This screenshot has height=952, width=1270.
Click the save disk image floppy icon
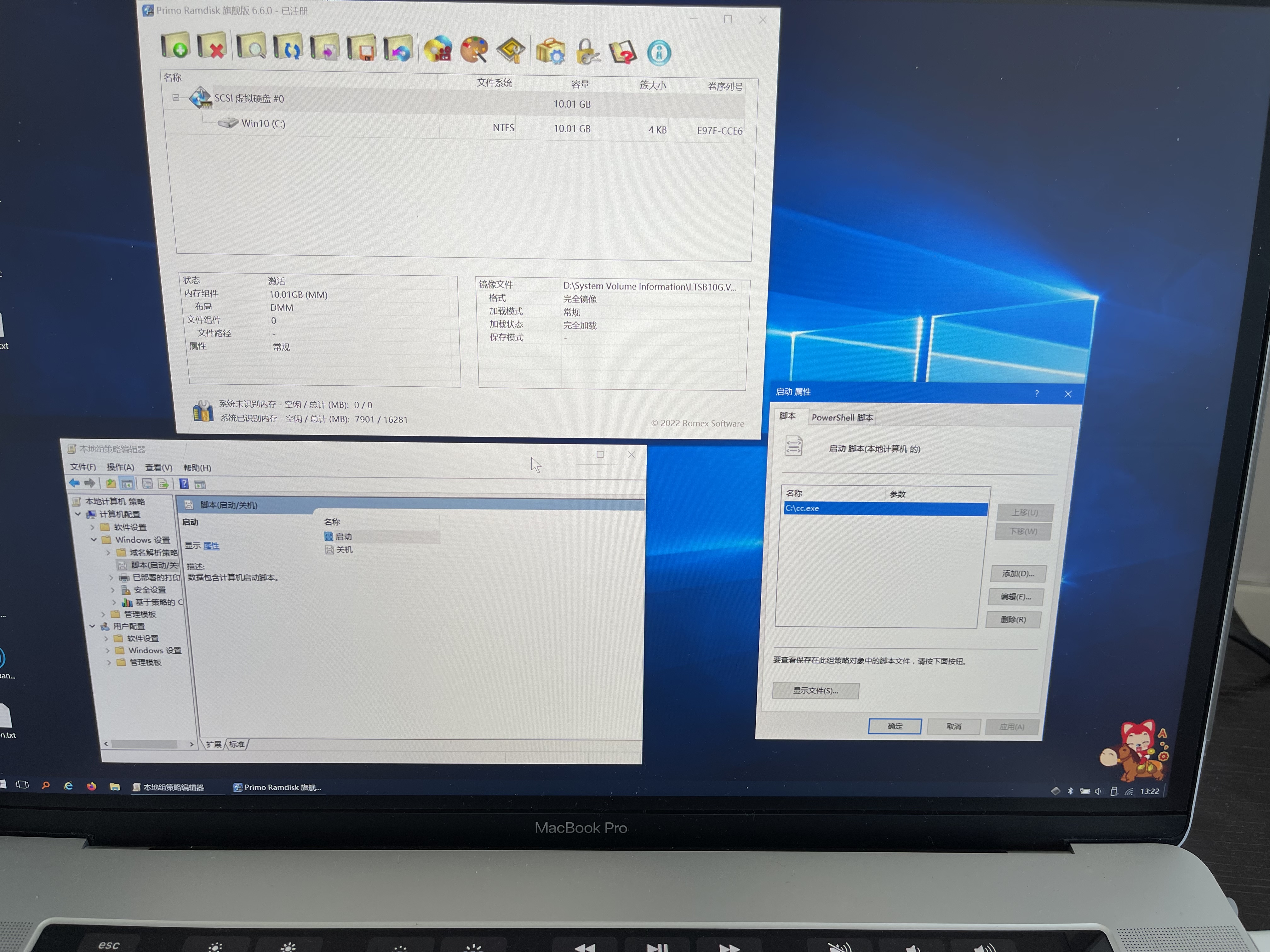[362, 48]
